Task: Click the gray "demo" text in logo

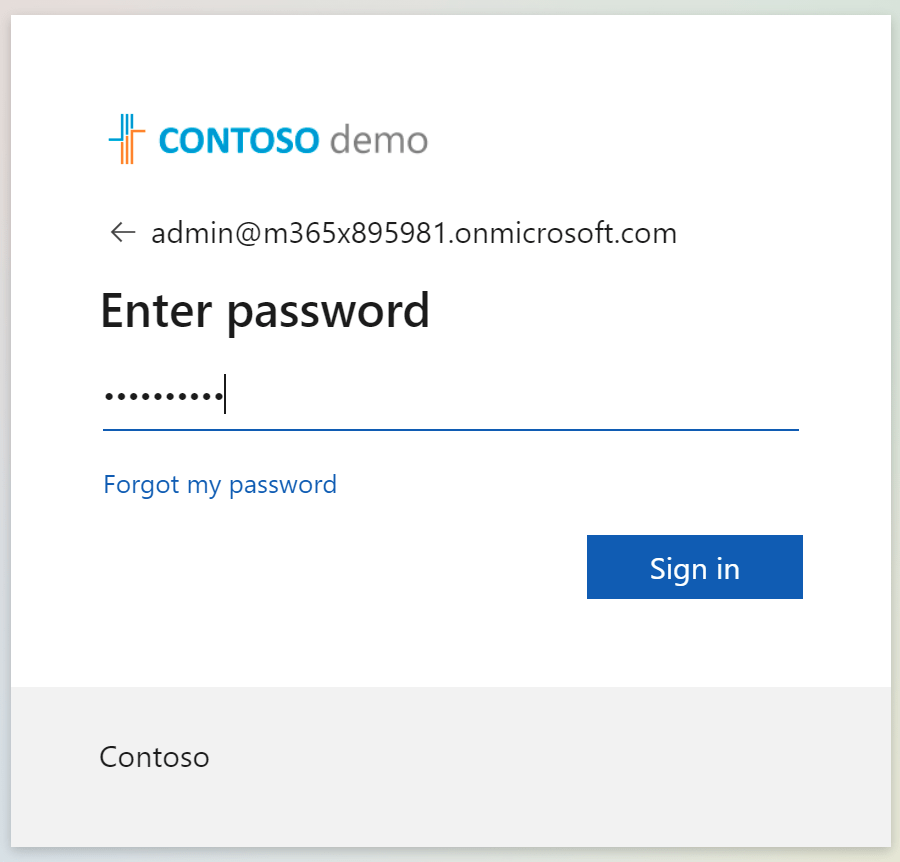Action: tap(378, 140)
